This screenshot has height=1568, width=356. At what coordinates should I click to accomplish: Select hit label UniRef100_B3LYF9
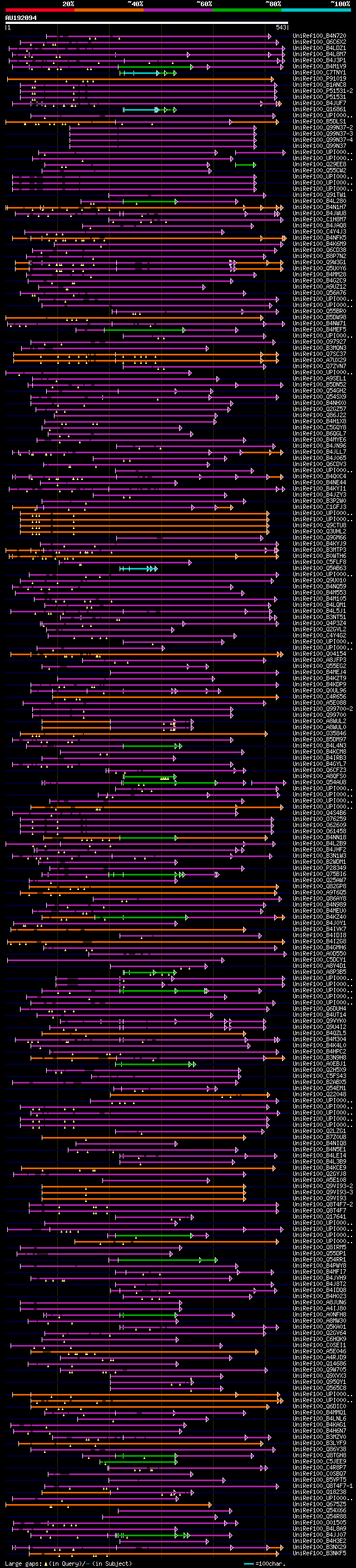pyautogui.click(x=319, y=1445)
